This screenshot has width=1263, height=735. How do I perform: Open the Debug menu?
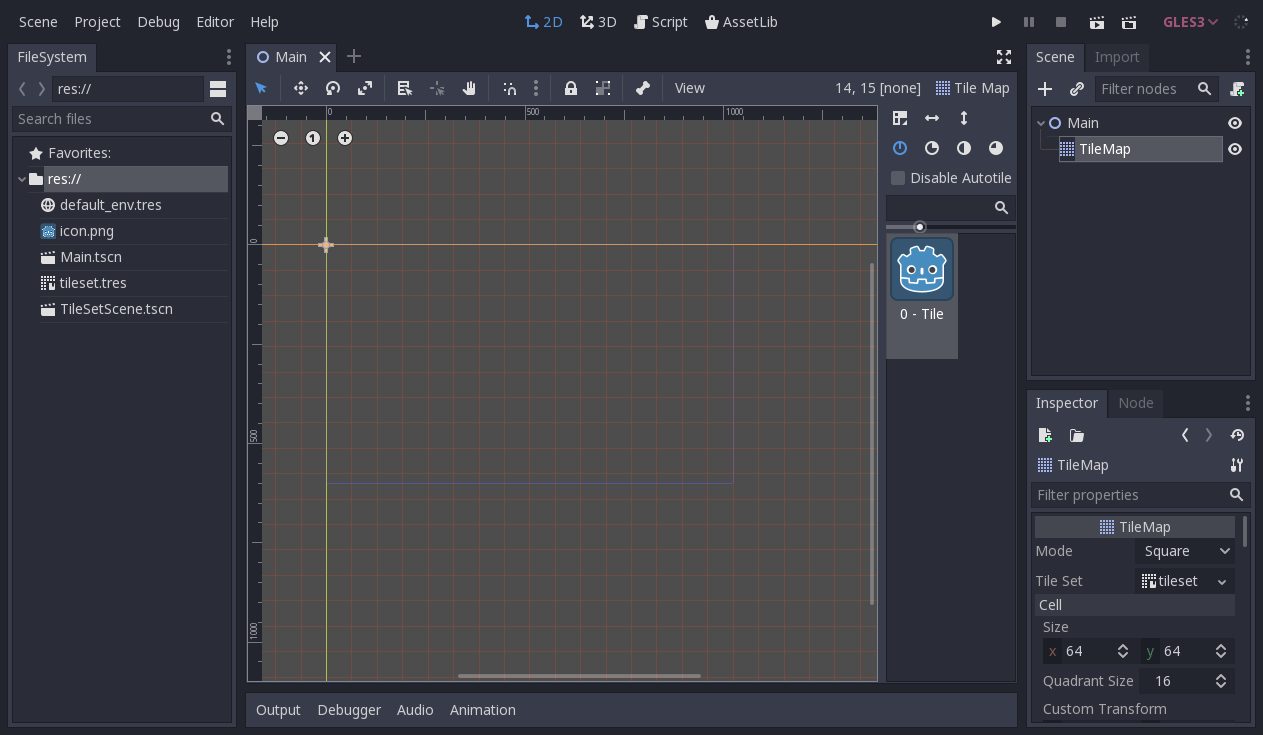pyautogui.click(x=158, y=22)
